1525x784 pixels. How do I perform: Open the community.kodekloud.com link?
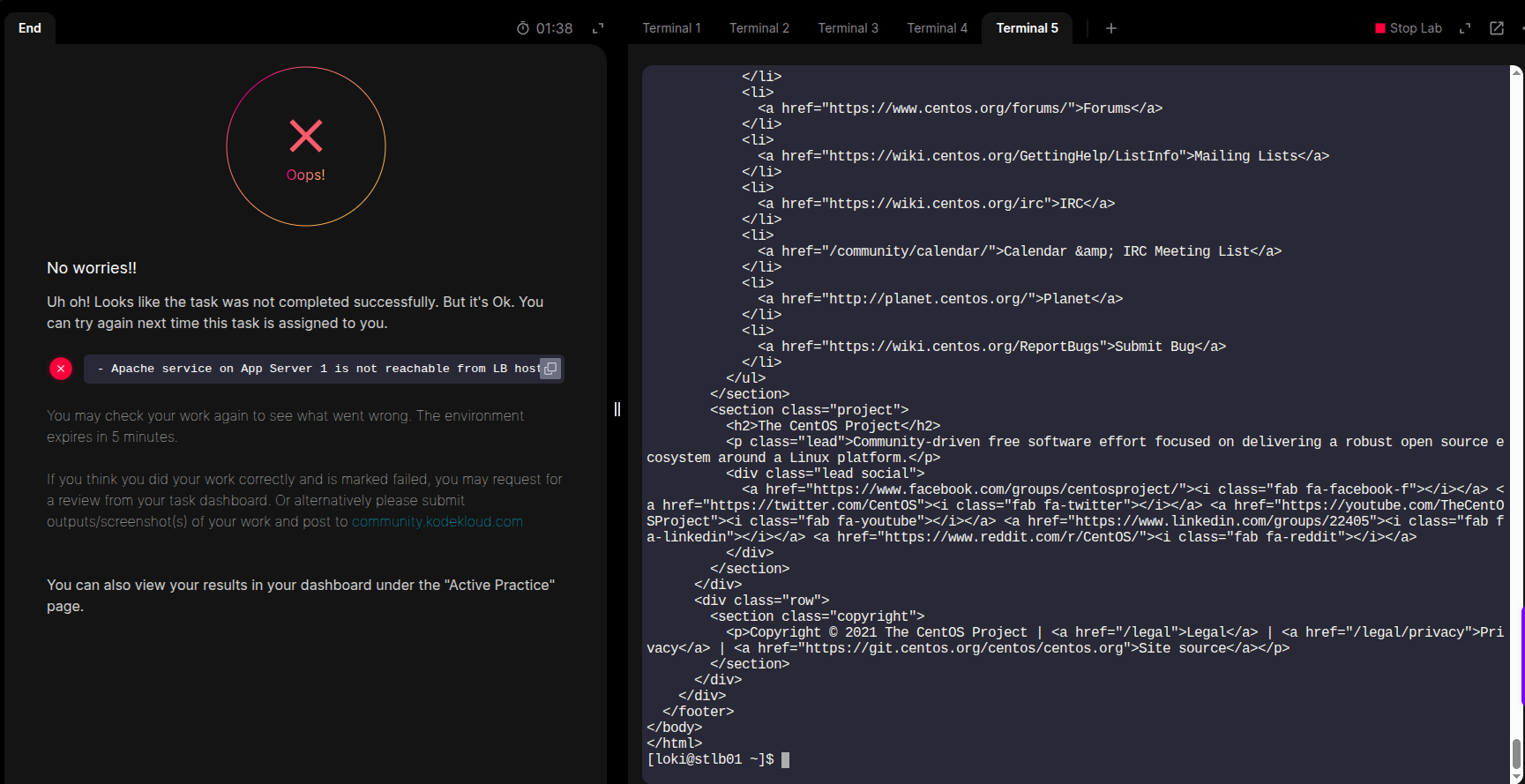tap(437, 522)
